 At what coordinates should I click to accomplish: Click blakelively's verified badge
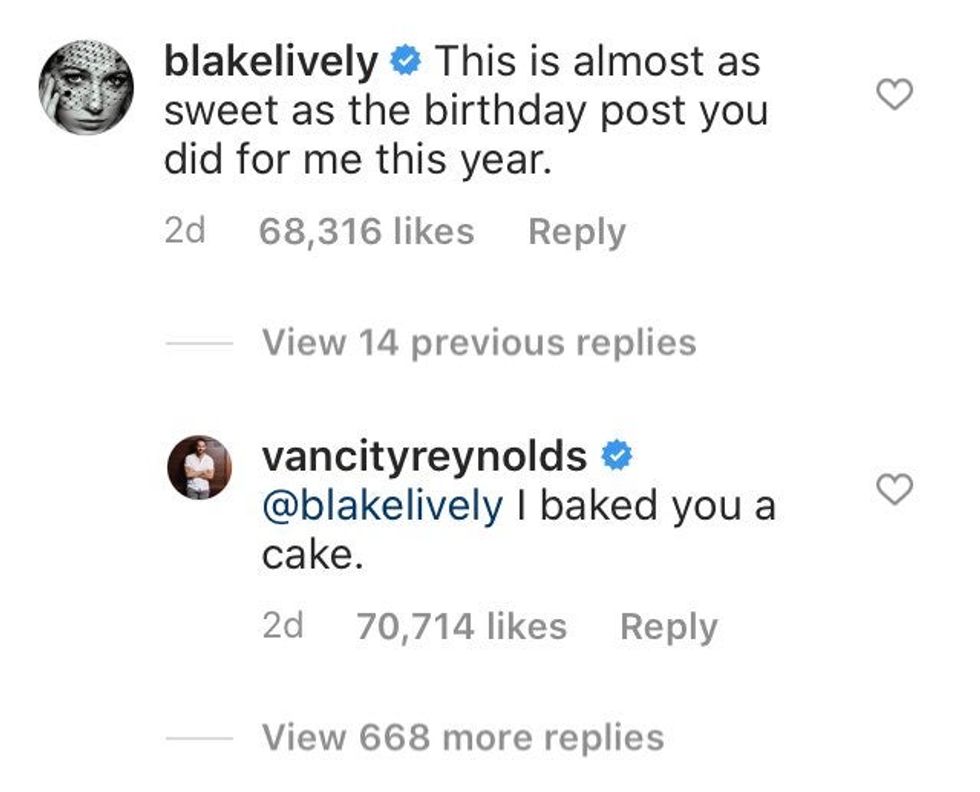point(405,62)
